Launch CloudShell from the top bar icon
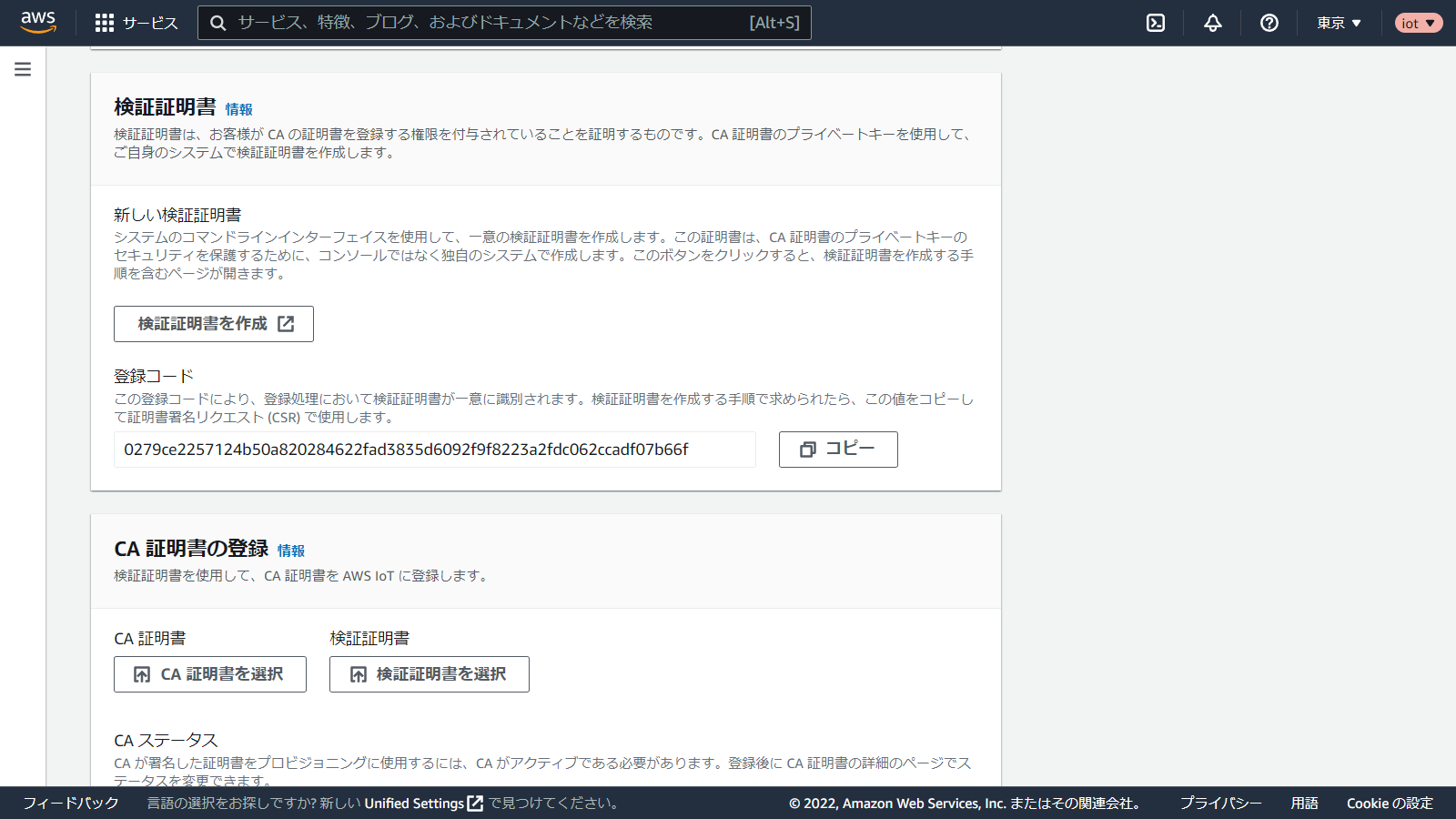 1156,23
